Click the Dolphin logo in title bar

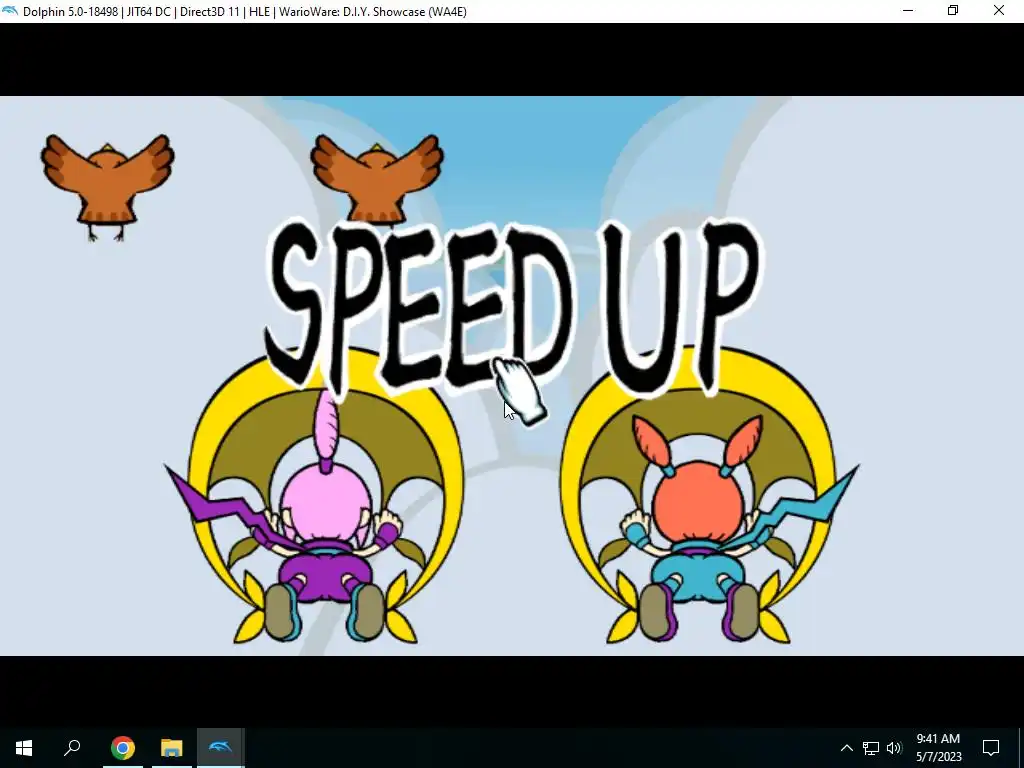10,11
